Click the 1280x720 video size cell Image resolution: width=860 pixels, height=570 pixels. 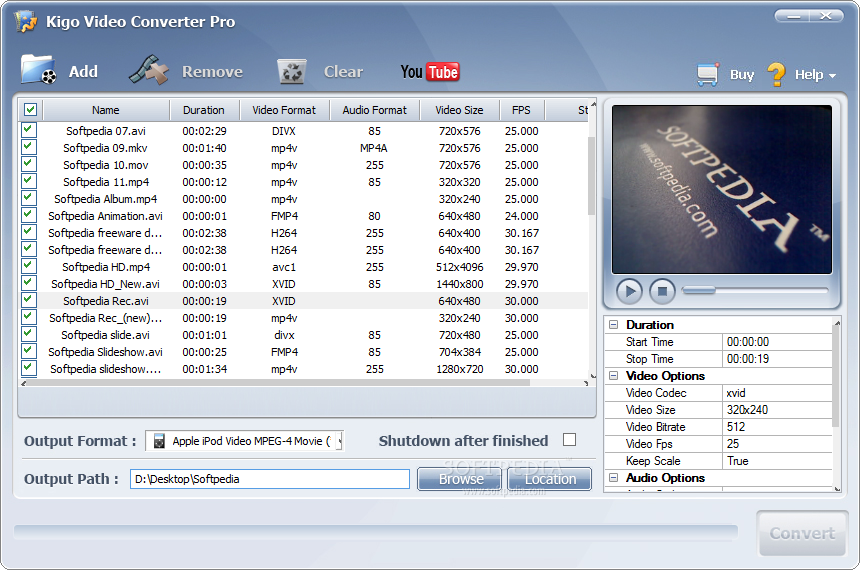460,369
